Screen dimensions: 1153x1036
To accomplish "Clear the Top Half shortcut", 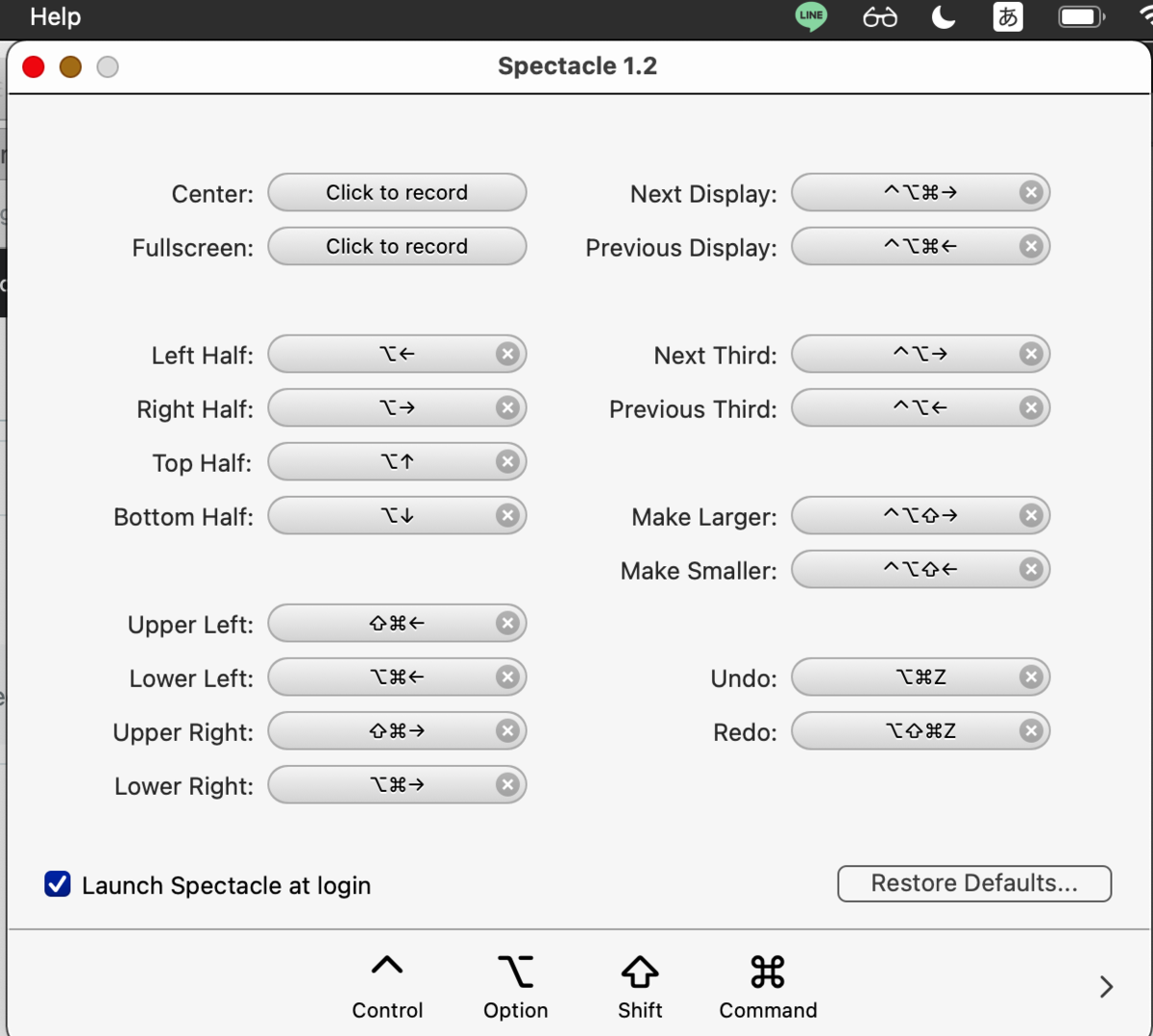I will click(x=507, y=462).
